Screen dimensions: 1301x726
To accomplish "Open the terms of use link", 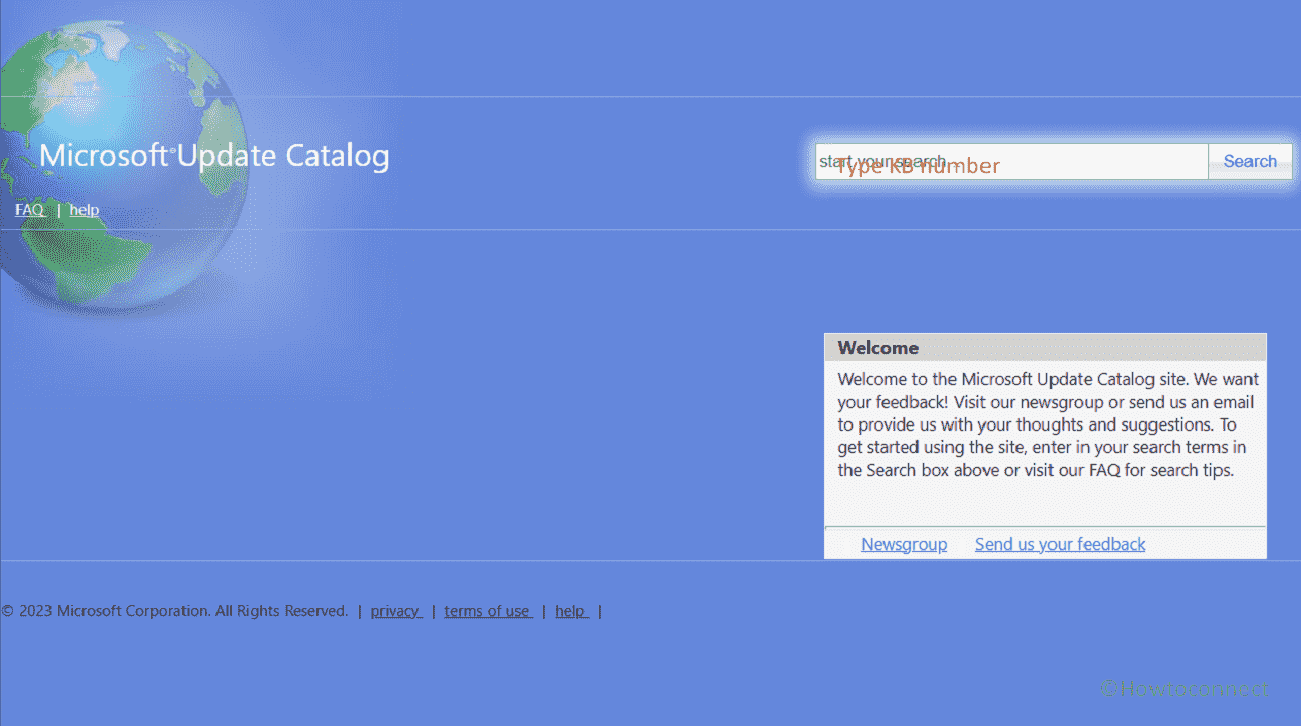I will point(488,611).
